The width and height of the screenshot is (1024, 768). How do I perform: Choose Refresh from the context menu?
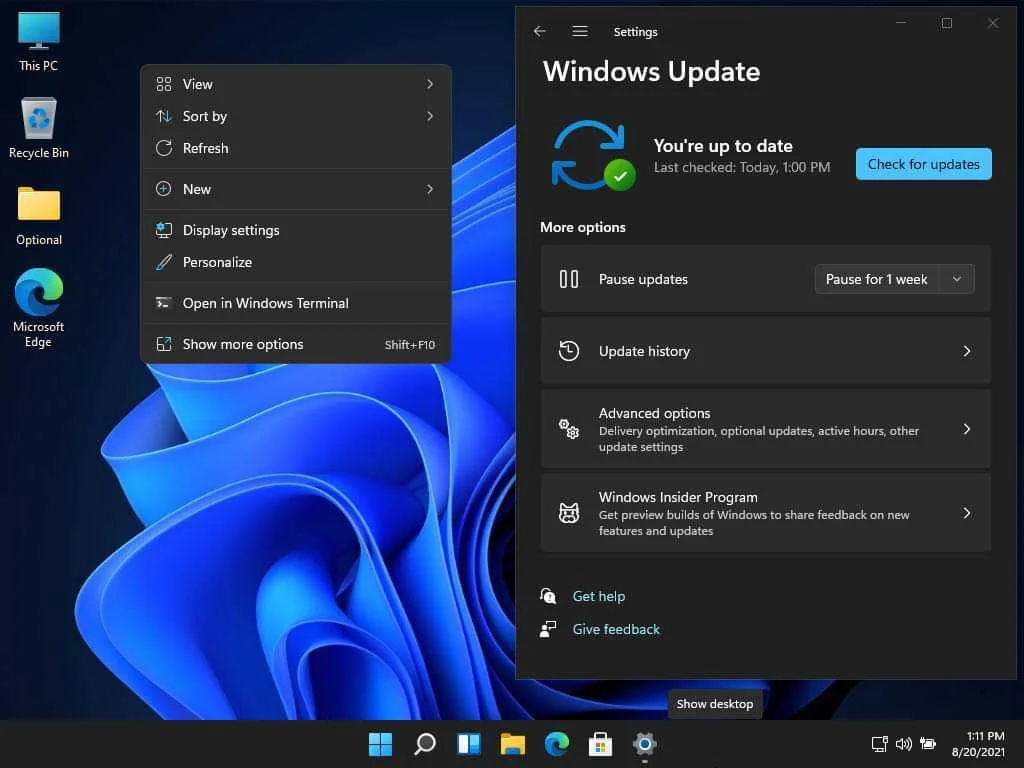click(296, 148)
